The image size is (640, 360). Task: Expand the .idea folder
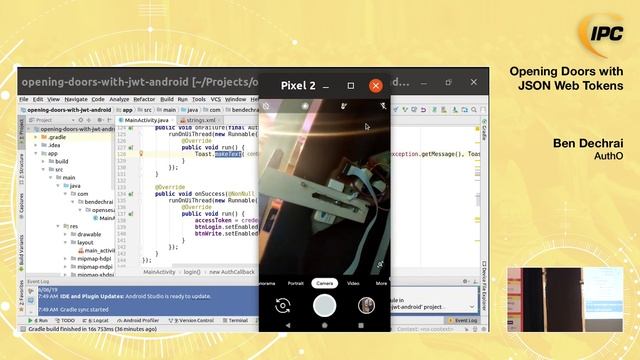[x=36, y=145]
